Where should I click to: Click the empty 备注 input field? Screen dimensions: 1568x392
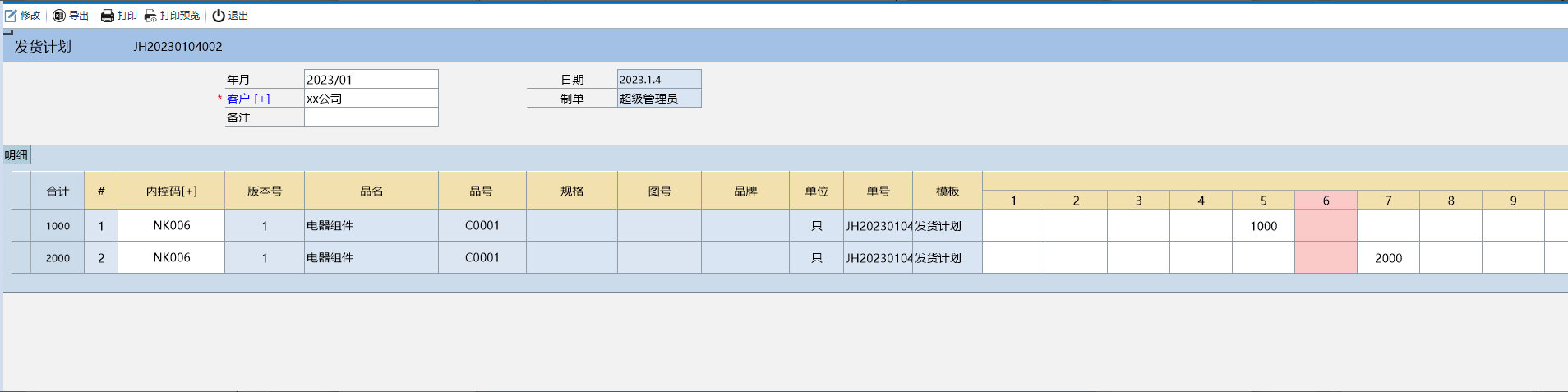click(x=371, y=118)
